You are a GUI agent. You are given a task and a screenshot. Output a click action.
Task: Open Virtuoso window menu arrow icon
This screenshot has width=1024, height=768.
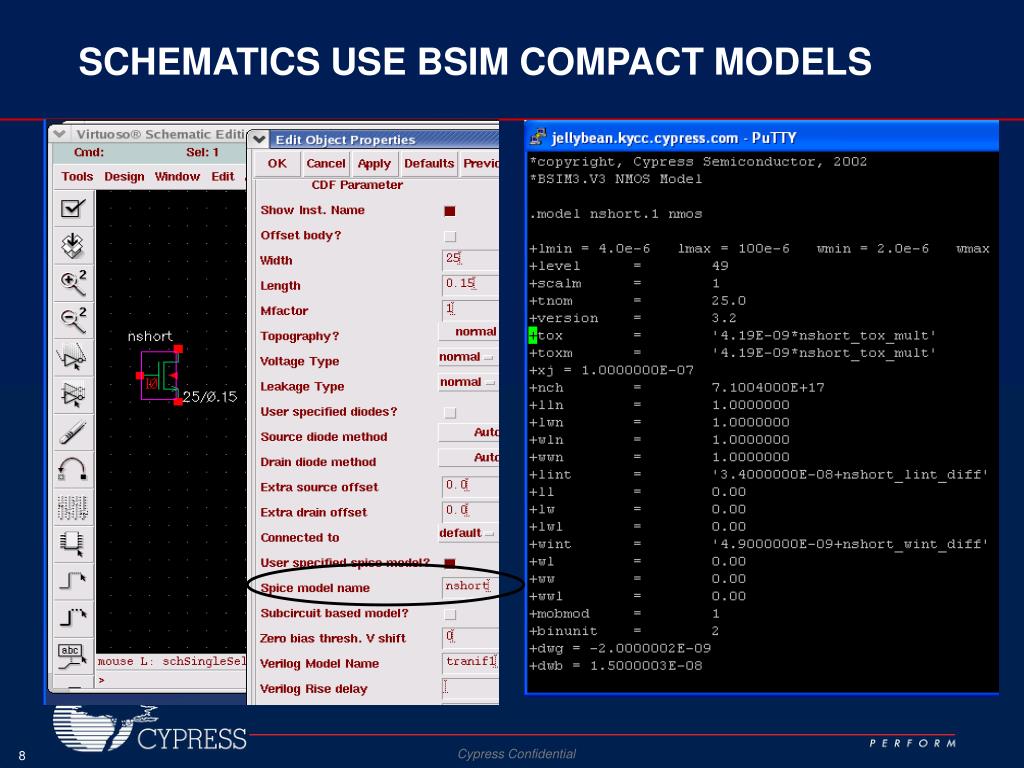[59, 134]
